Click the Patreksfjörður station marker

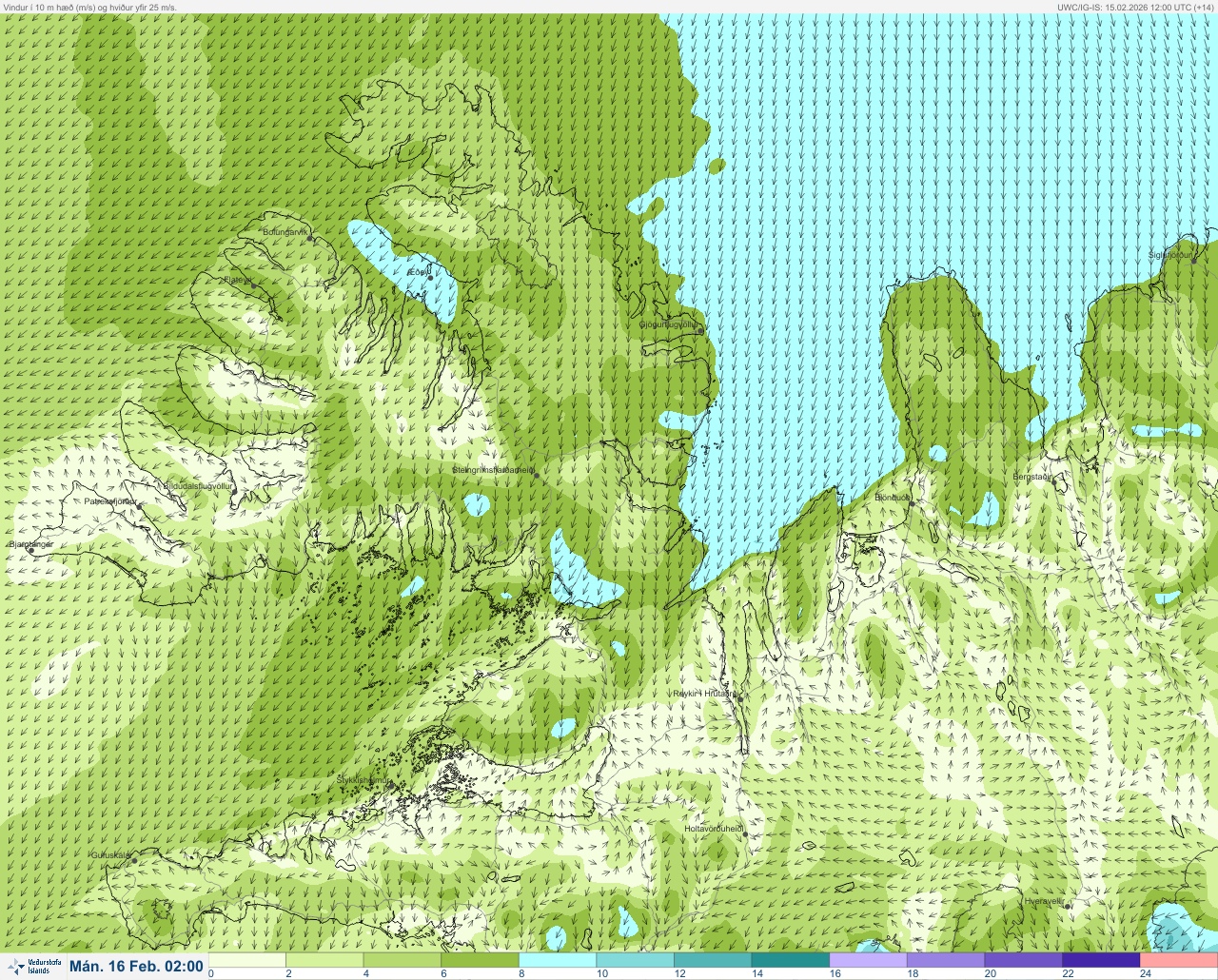139,505
